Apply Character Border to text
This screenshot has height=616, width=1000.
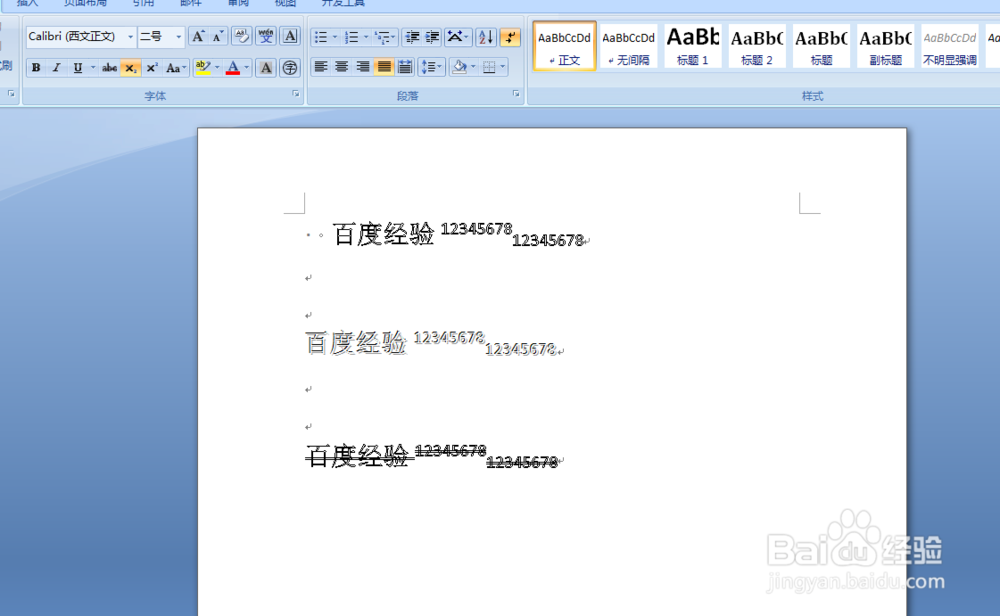(x=290, y=37)
